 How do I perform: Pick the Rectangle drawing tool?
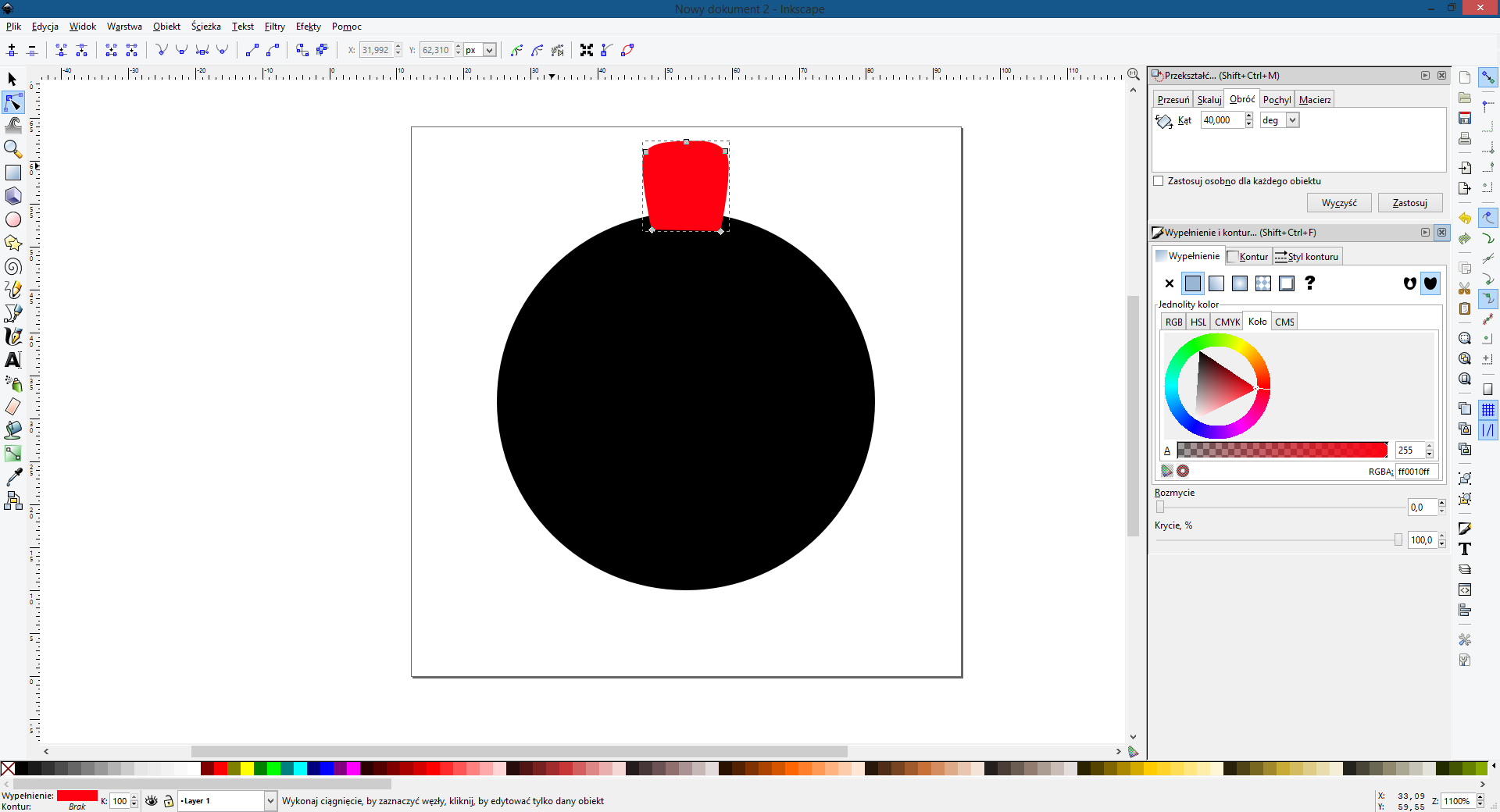tap(13, 173)
